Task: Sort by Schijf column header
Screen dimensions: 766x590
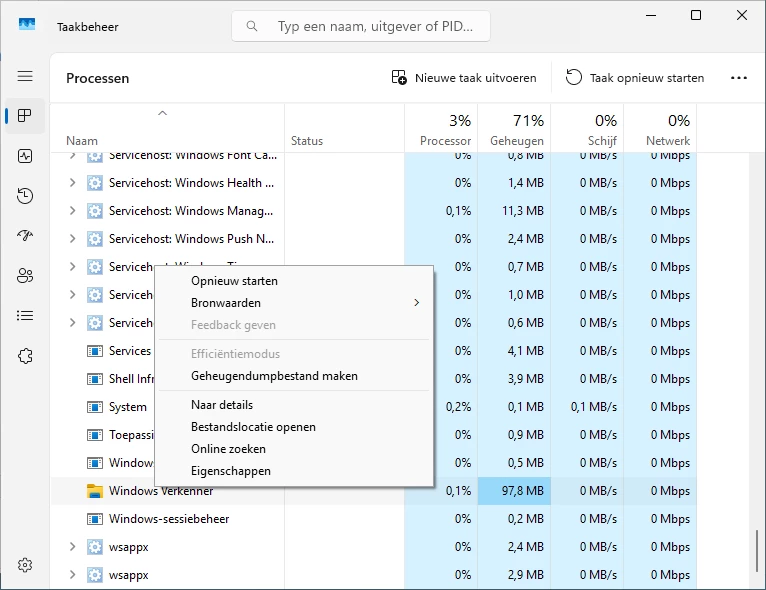Action: click(x=587, y=128)
